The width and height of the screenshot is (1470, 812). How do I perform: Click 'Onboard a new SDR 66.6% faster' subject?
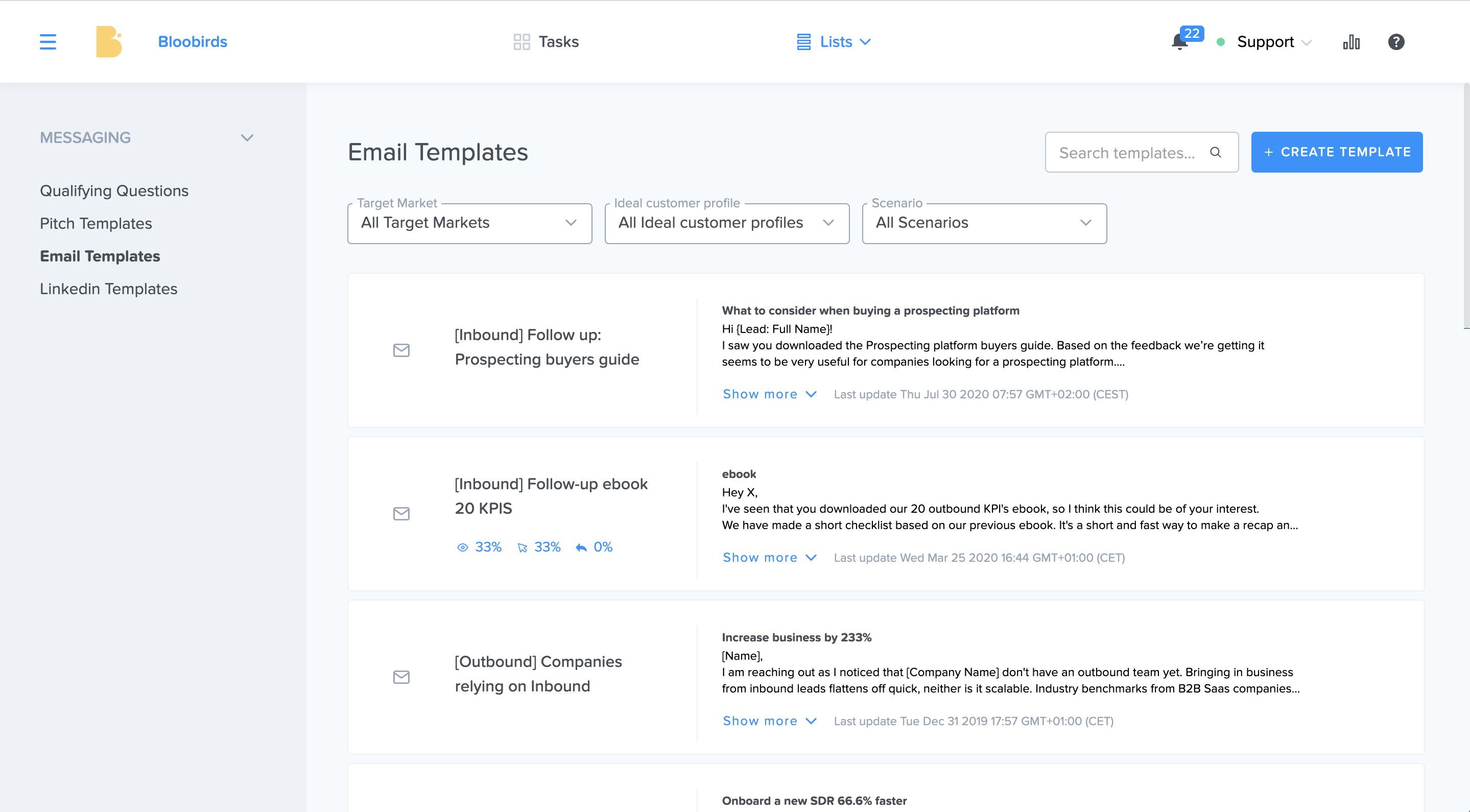[x=814, y=801]
